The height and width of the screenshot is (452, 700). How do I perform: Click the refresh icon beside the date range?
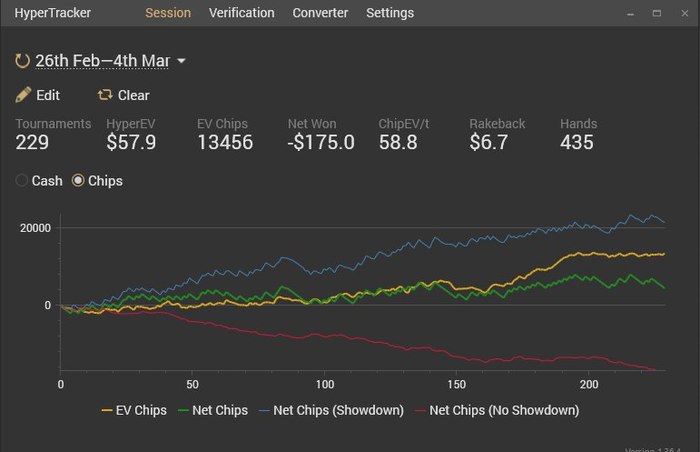(x=22, y=61)
